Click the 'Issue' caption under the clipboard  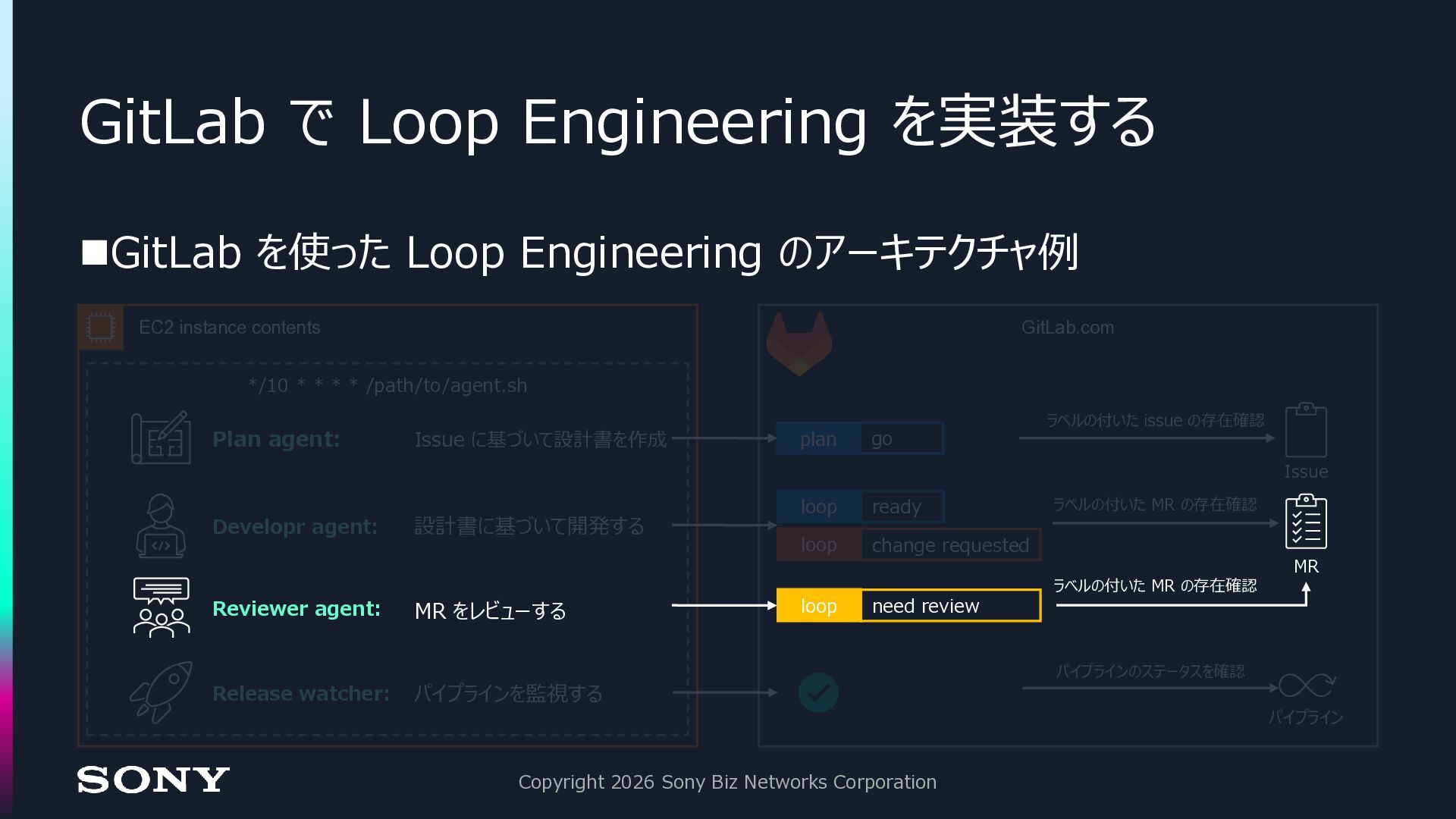click(x=1306, y=472)
